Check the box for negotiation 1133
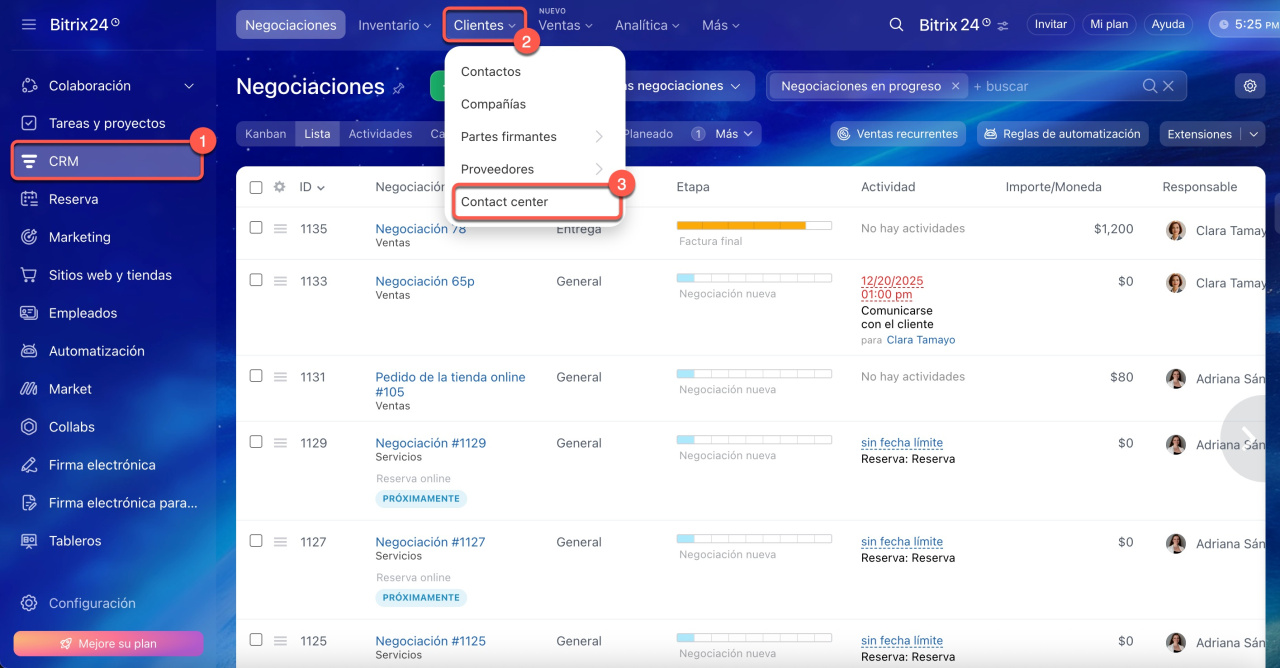Viewport: 1280px width, 668px height. [x=256, y=280]
